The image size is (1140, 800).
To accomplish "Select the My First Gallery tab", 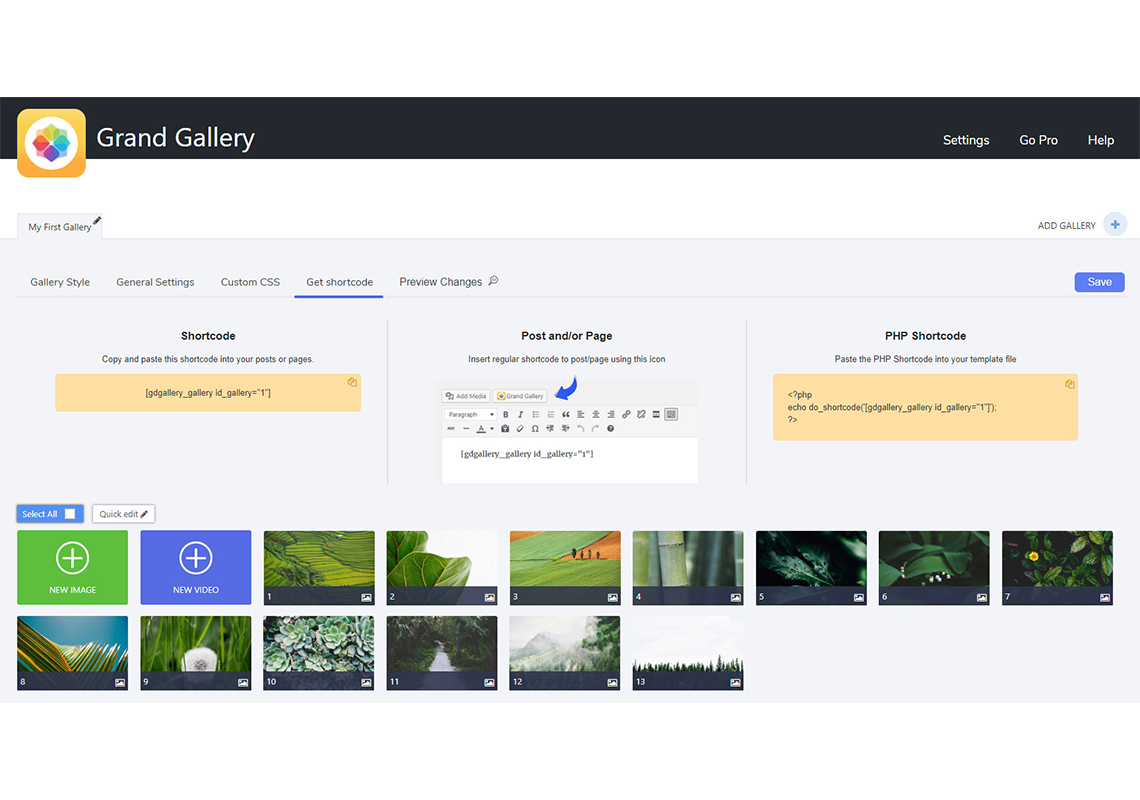I will [x=60, y=227].
